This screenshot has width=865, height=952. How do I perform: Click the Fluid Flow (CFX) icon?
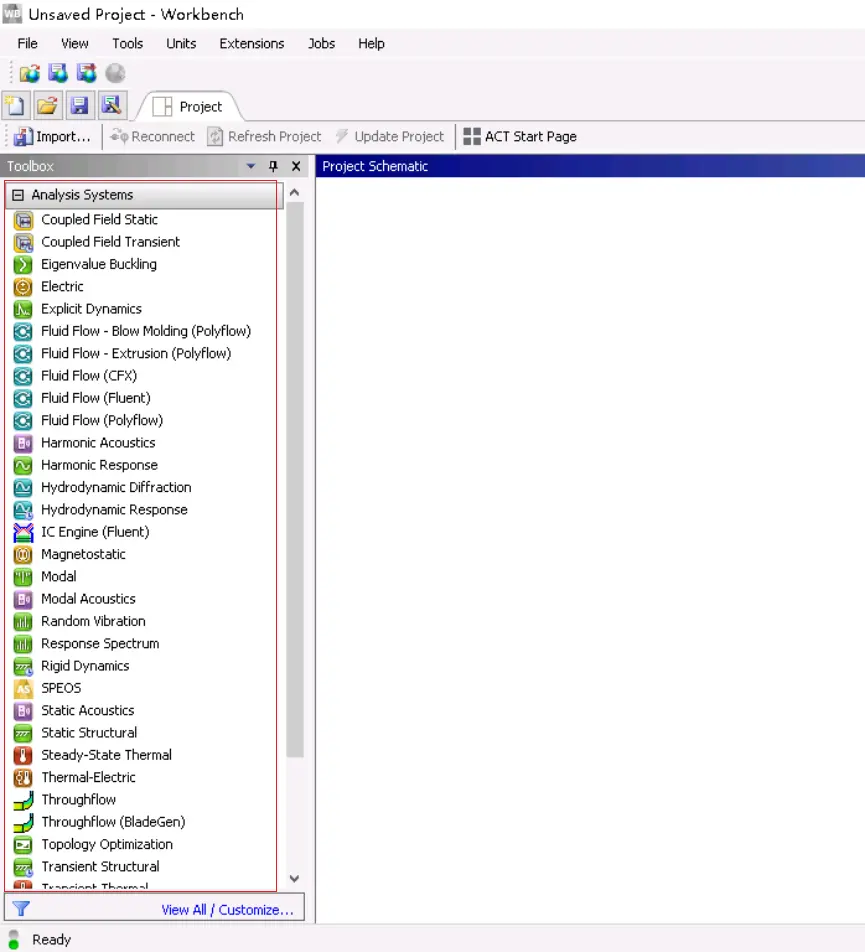click(x=23, y=376)
